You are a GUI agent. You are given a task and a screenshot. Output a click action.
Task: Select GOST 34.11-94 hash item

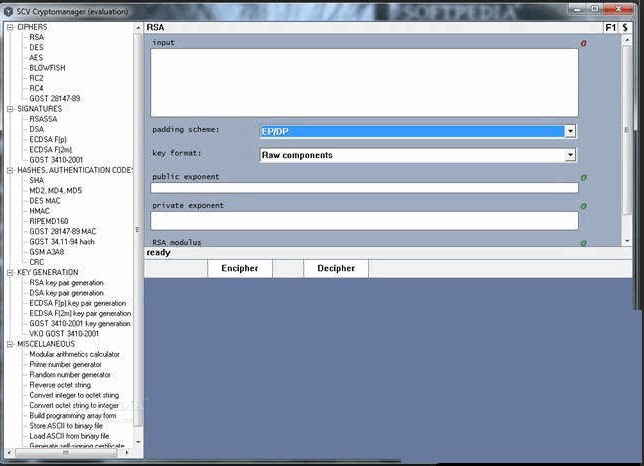click(x=62, y=242)
